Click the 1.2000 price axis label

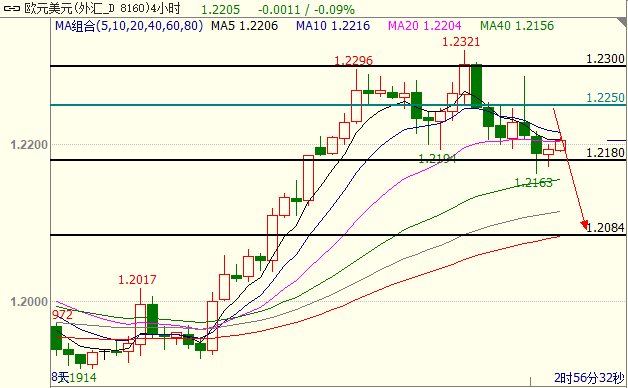[x=28, y=302]
